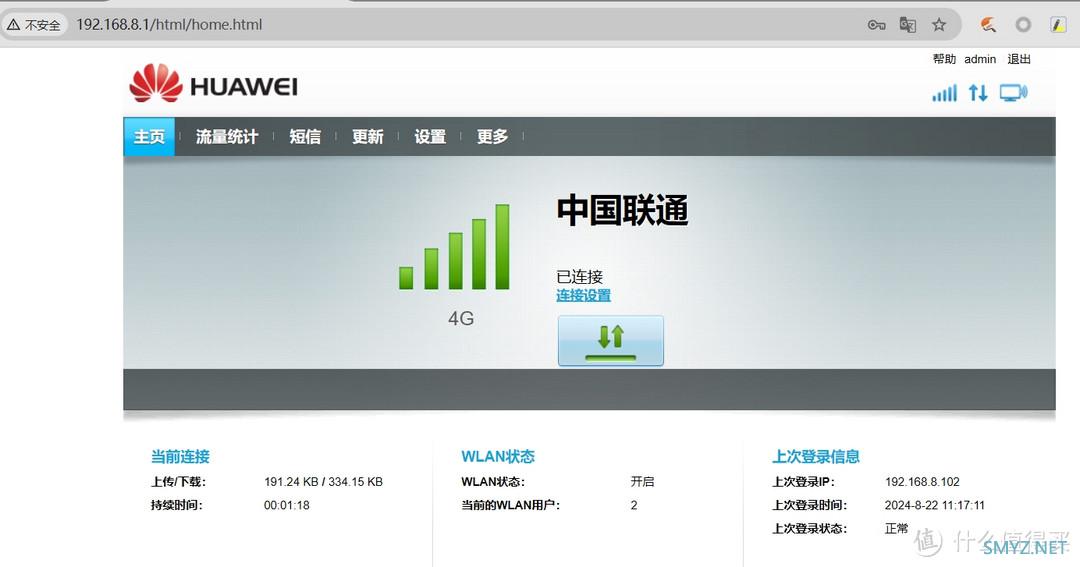Click the 4G network type label
Image resolution: width=1080 pixels, height=567 pixels.
point(461,318)
